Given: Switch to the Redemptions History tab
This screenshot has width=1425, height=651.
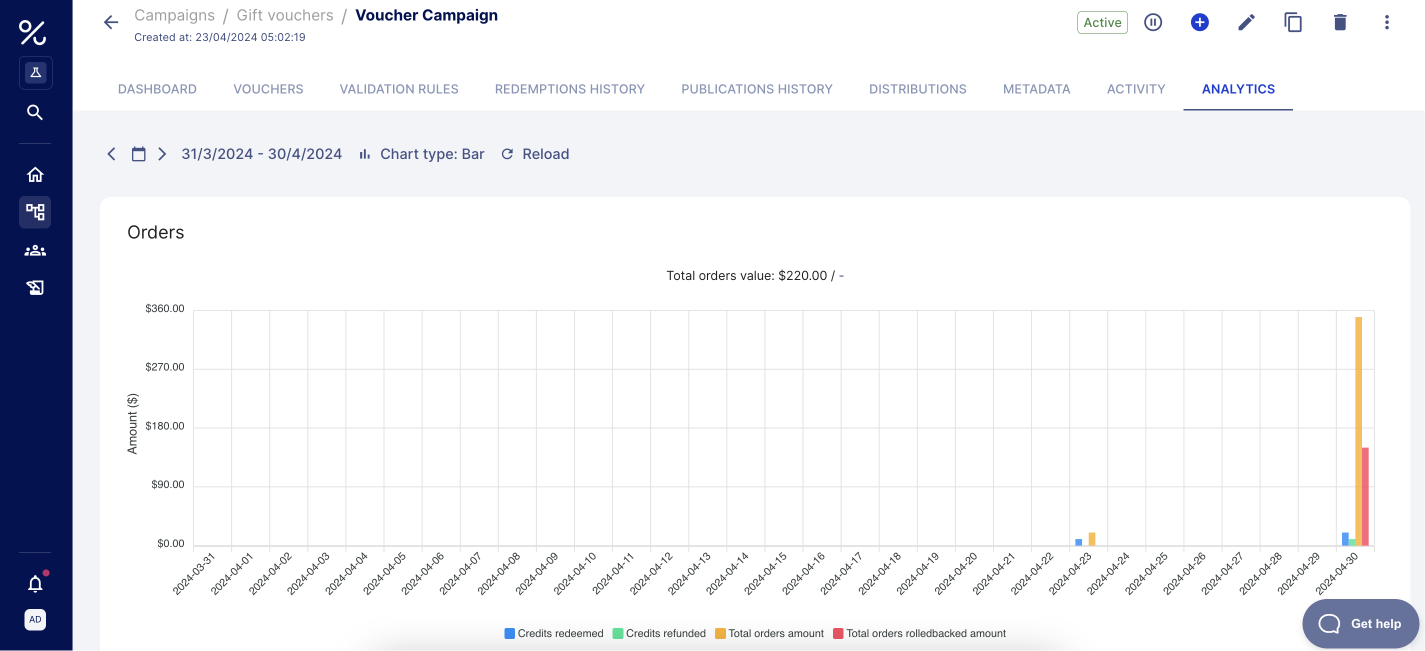Looking at the screenshot, I should tap(569, 89).
